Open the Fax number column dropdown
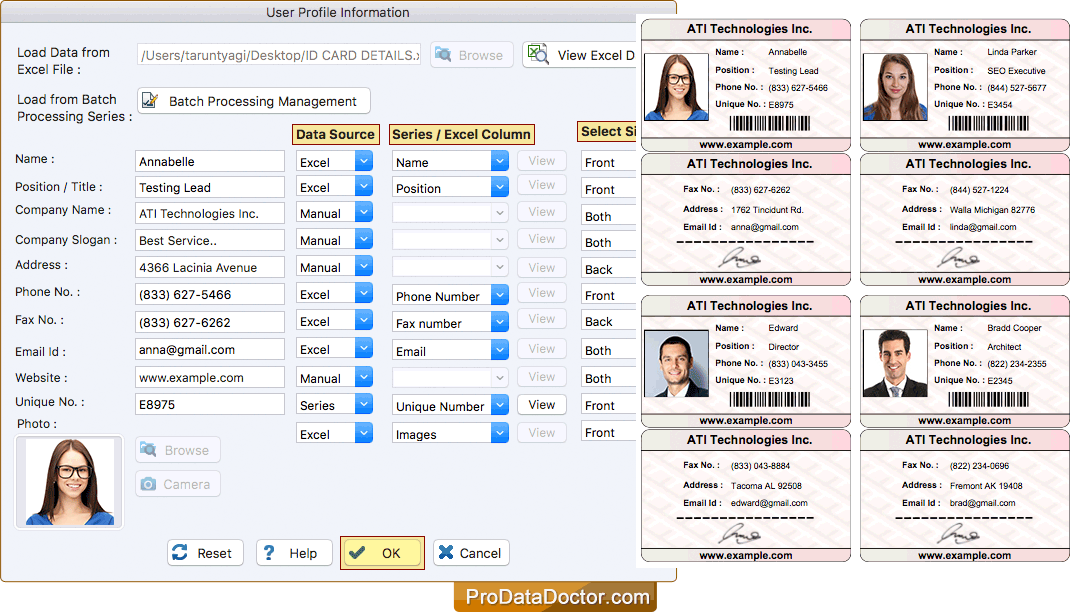This screenshot has height=612, width=1074. 450,323
